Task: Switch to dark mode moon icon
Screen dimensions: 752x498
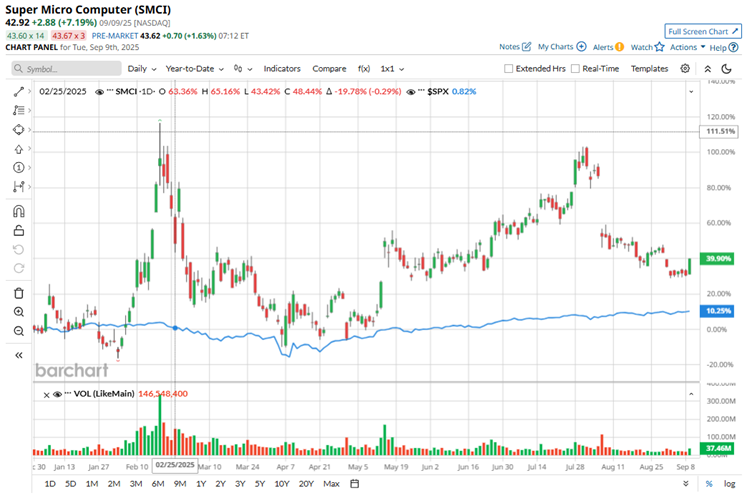Action: (727, 69)
